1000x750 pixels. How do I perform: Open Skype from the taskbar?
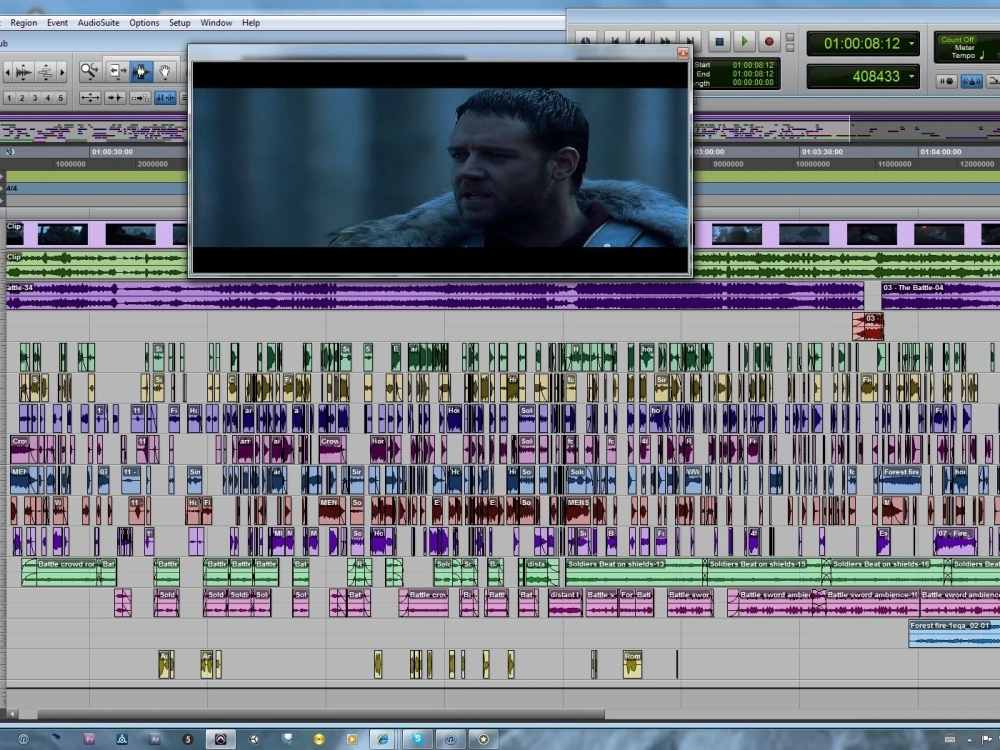pos(418,739)
